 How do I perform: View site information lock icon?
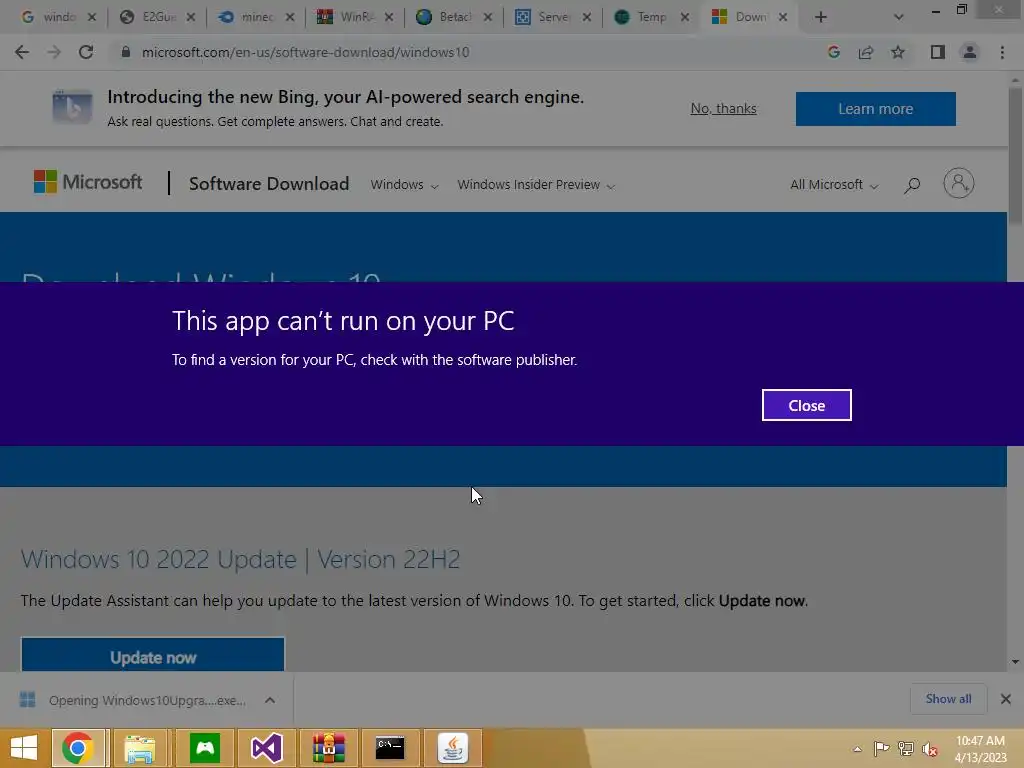click(x=125, y=52)
